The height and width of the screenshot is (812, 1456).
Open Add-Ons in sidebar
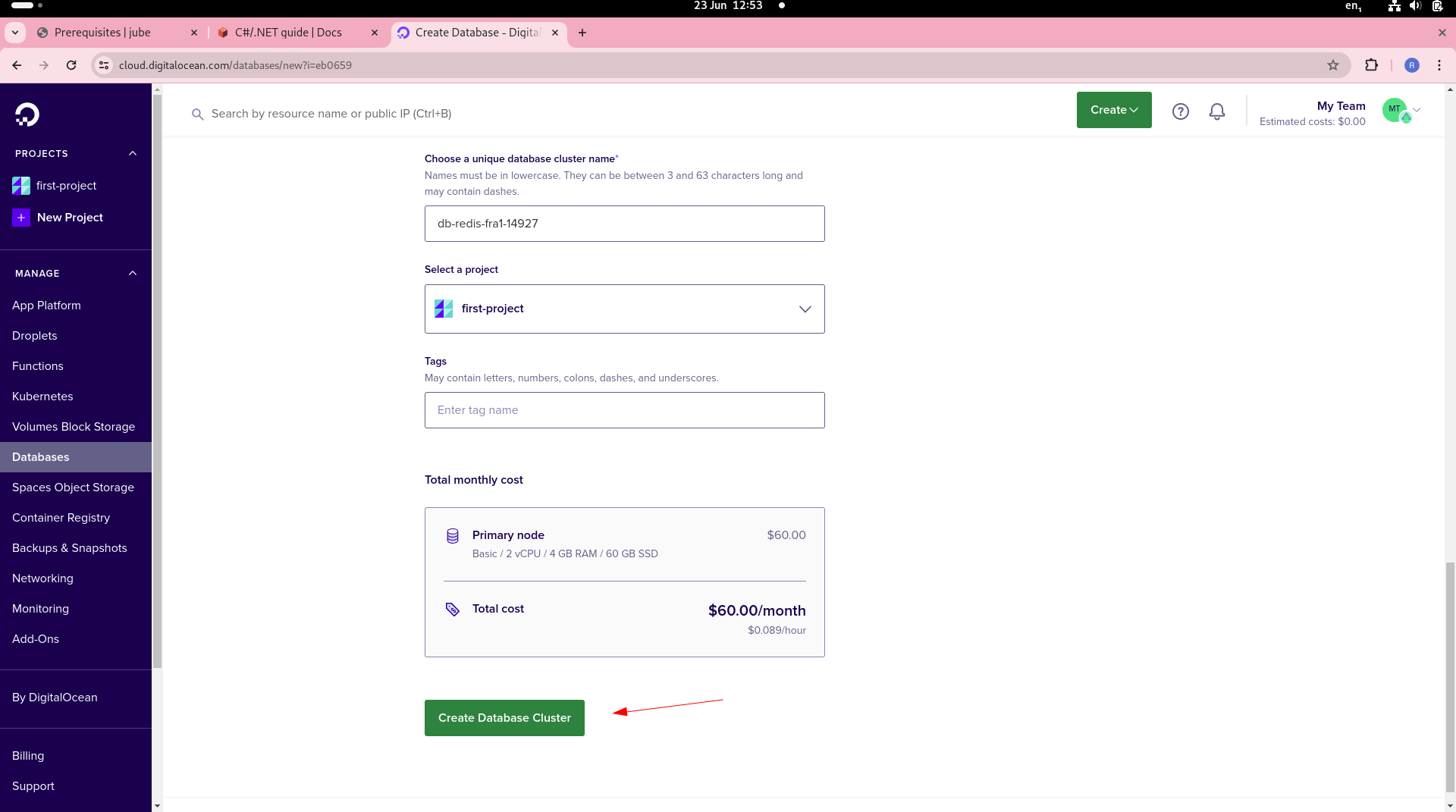pyautogui.click(x=36, y=639)
